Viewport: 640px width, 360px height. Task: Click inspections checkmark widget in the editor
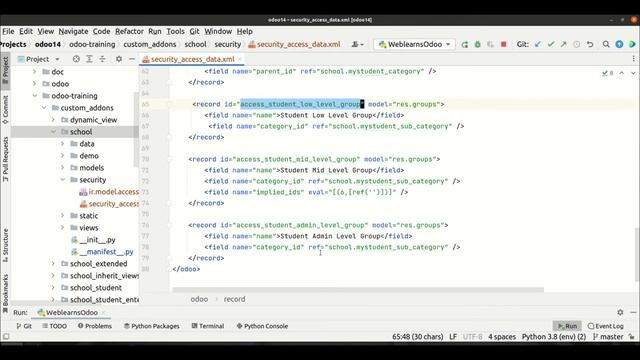click(x=608, y=73)
